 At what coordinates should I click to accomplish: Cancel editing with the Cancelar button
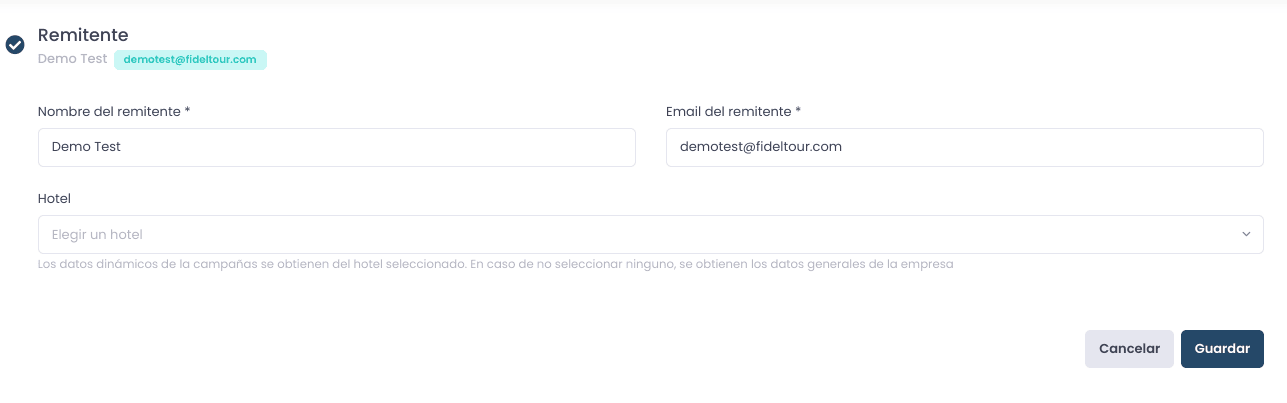[1129, 349]
